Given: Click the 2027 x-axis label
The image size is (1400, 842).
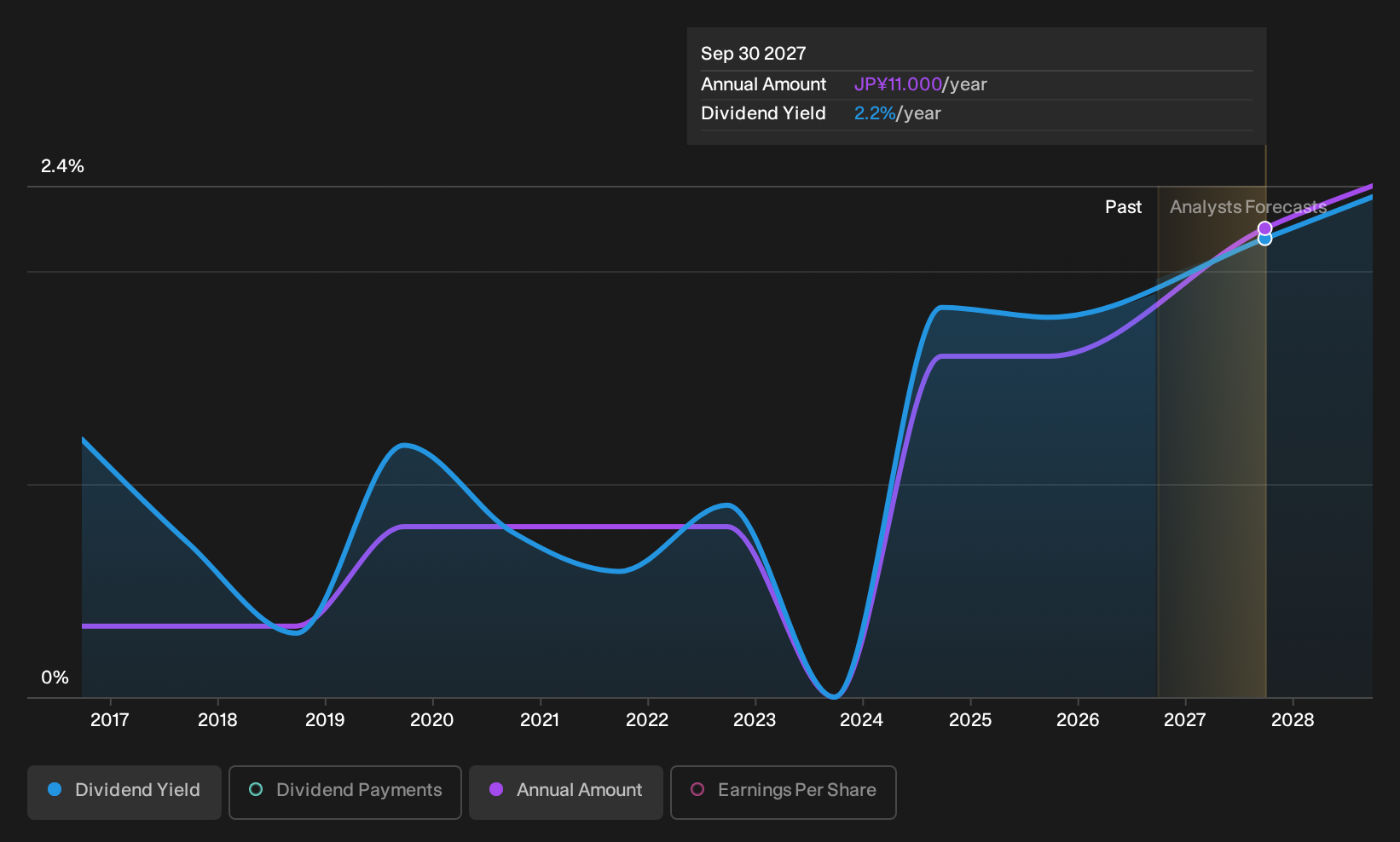Looking at the screenshot, I should tap(1185, 720).
